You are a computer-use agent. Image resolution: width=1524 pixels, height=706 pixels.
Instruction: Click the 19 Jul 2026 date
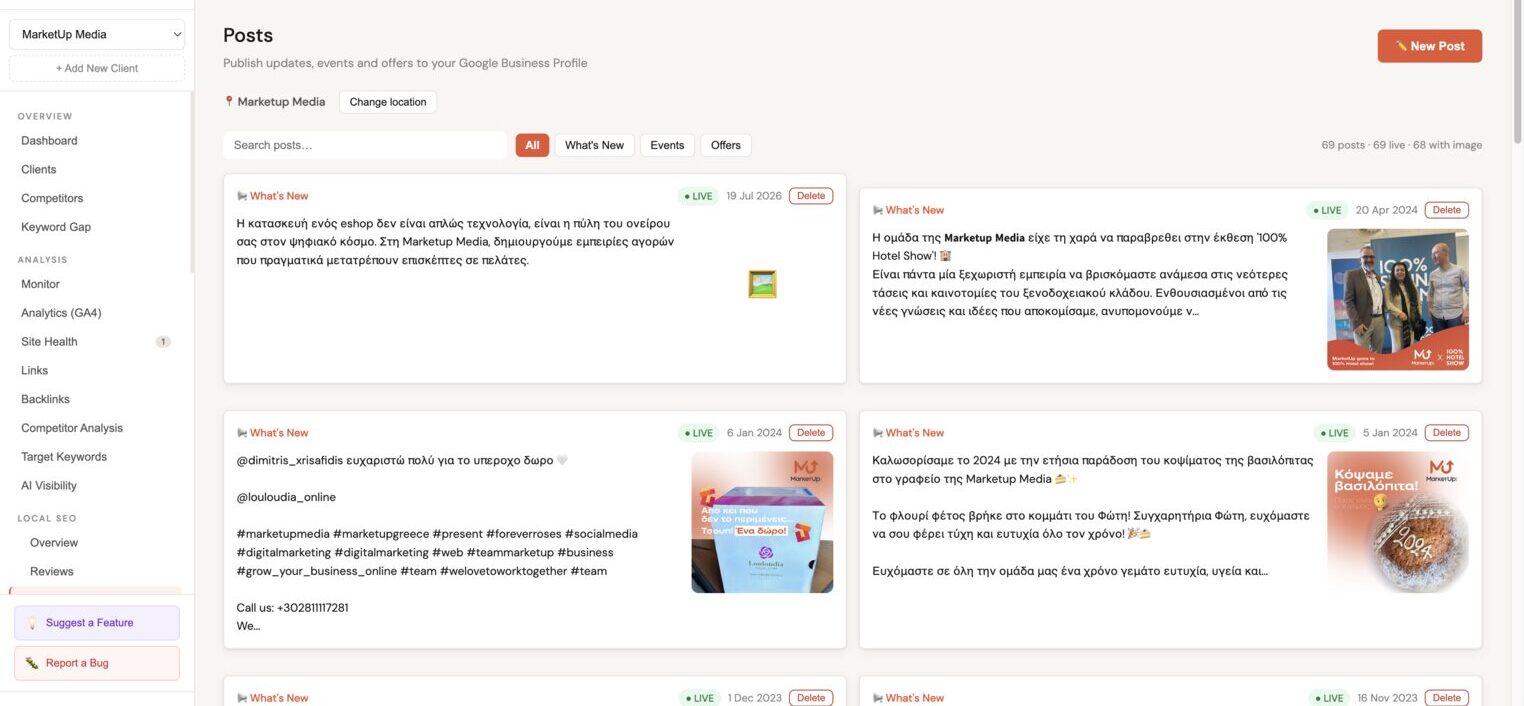click(x=754, y=196)
